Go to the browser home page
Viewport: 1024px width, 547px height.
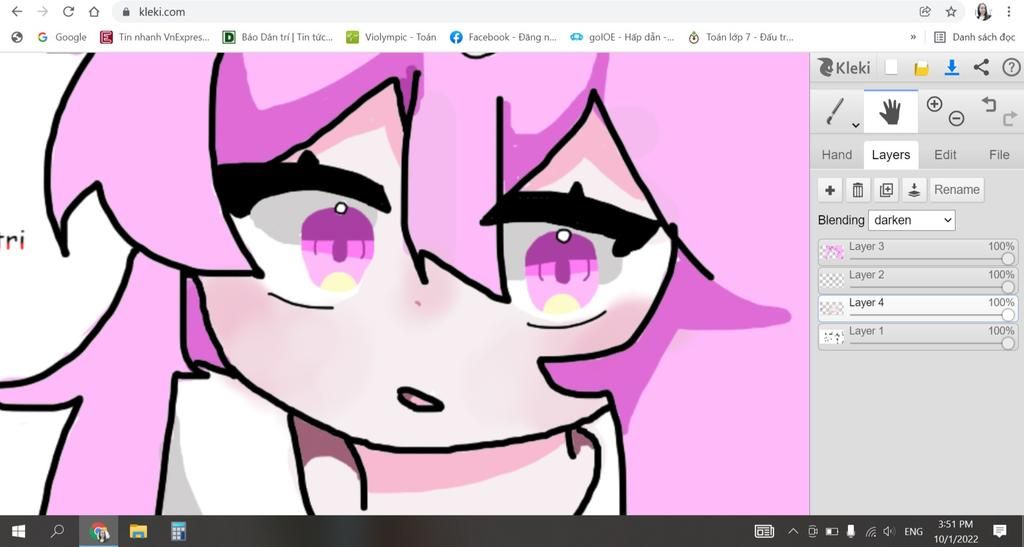coord(94,12)
